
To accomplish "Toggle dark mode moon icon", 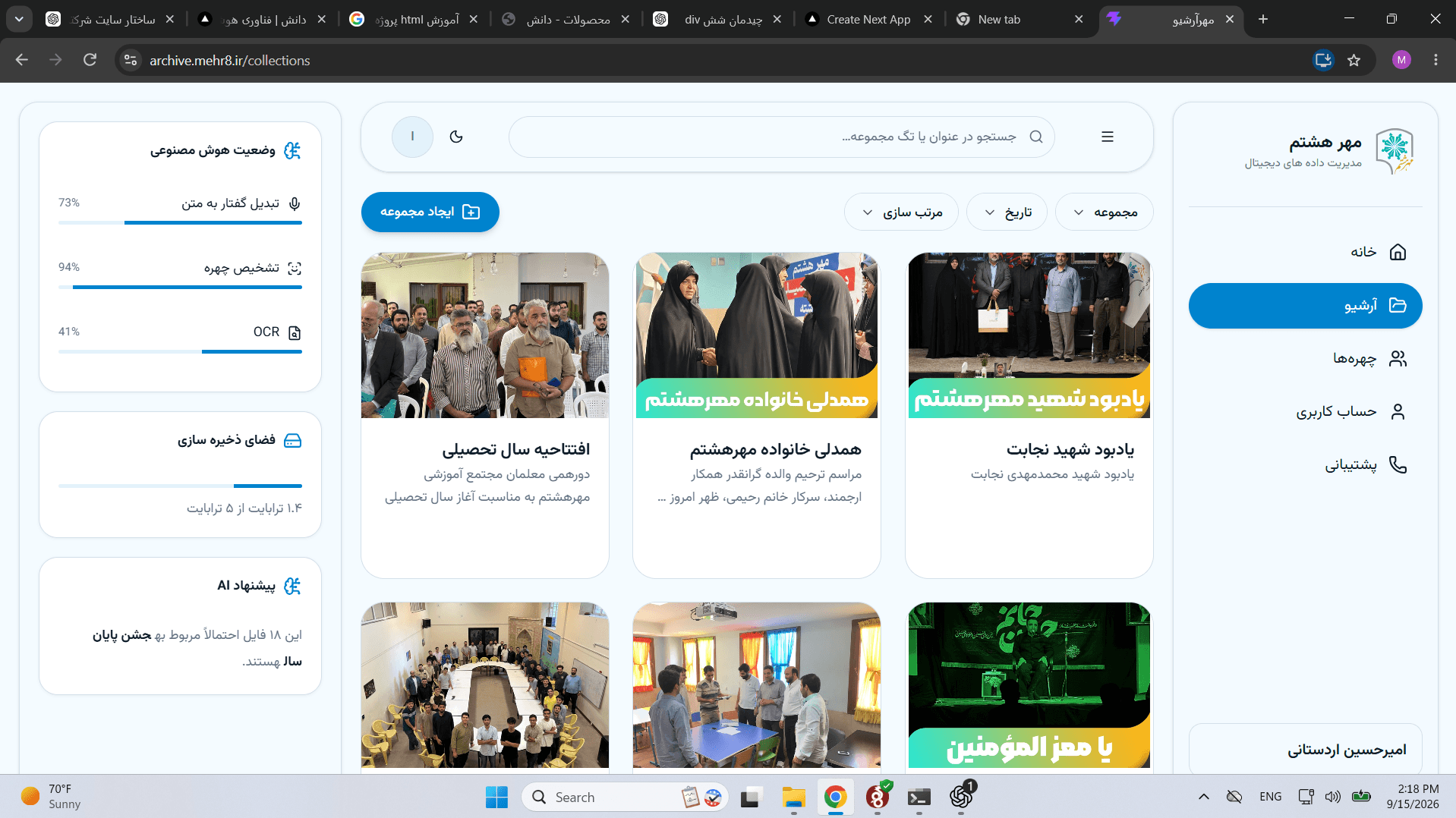I will click(x=456, y=137).
